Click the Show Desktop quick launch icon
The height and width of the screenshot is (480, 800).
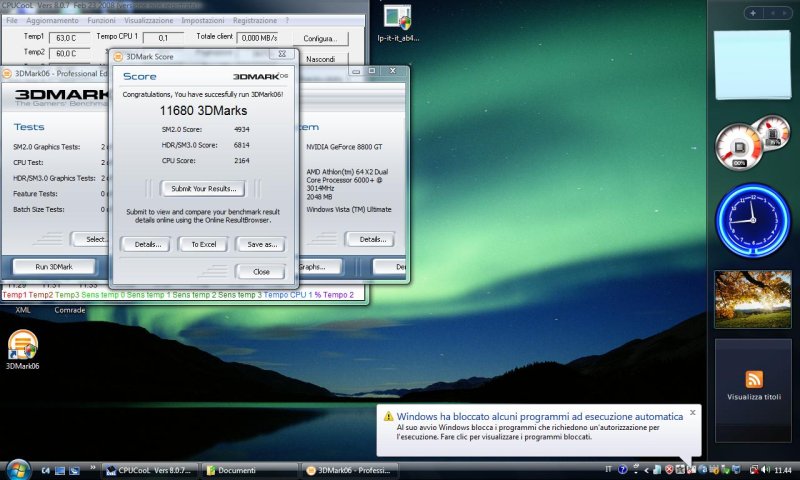[60, 470]
